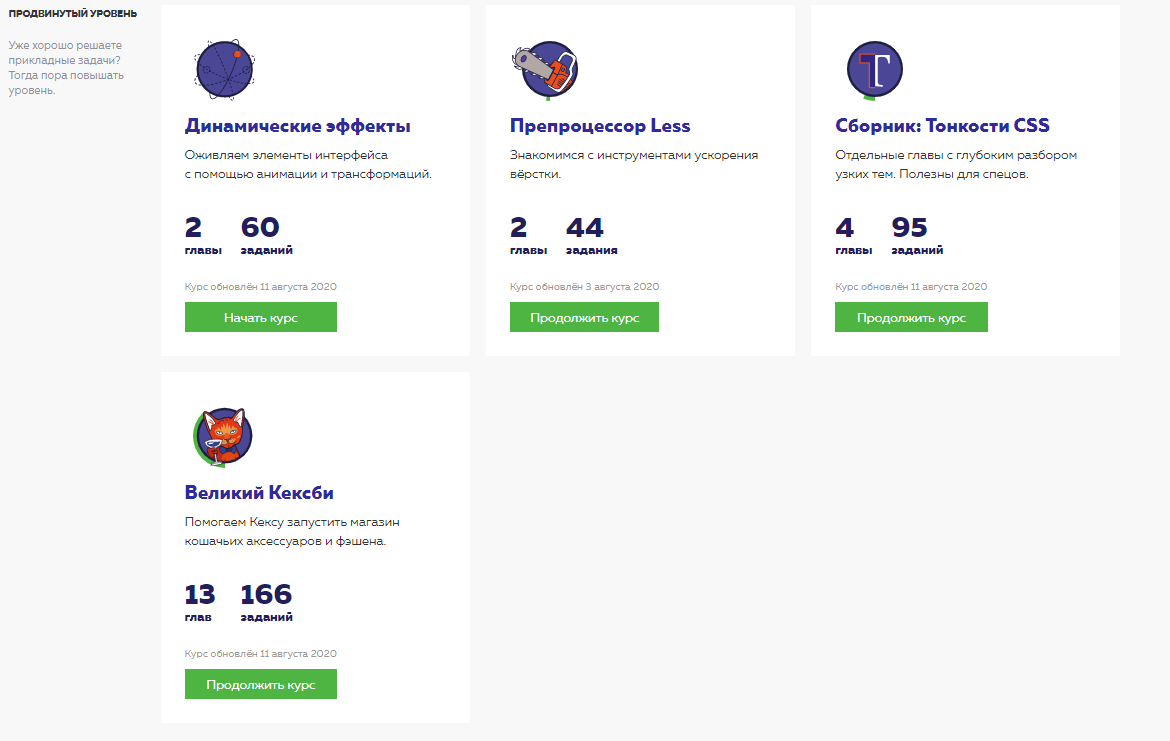Open the Великий Кексби course title
The width and height of the screenshot is (1170, 741).
(x=259, y=493)
